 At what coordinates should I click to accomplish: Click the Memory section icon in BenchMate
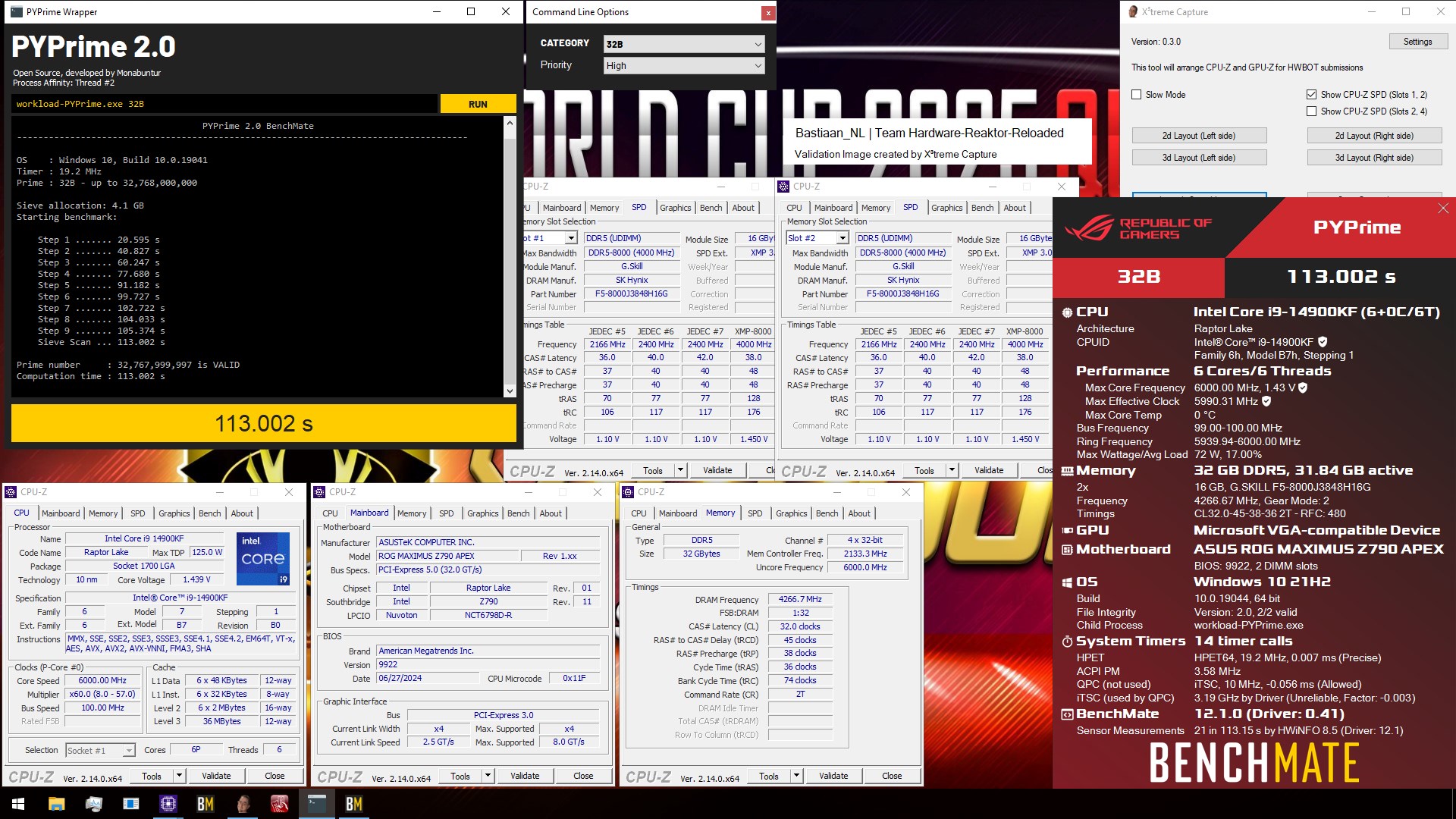pos(1067,471)
